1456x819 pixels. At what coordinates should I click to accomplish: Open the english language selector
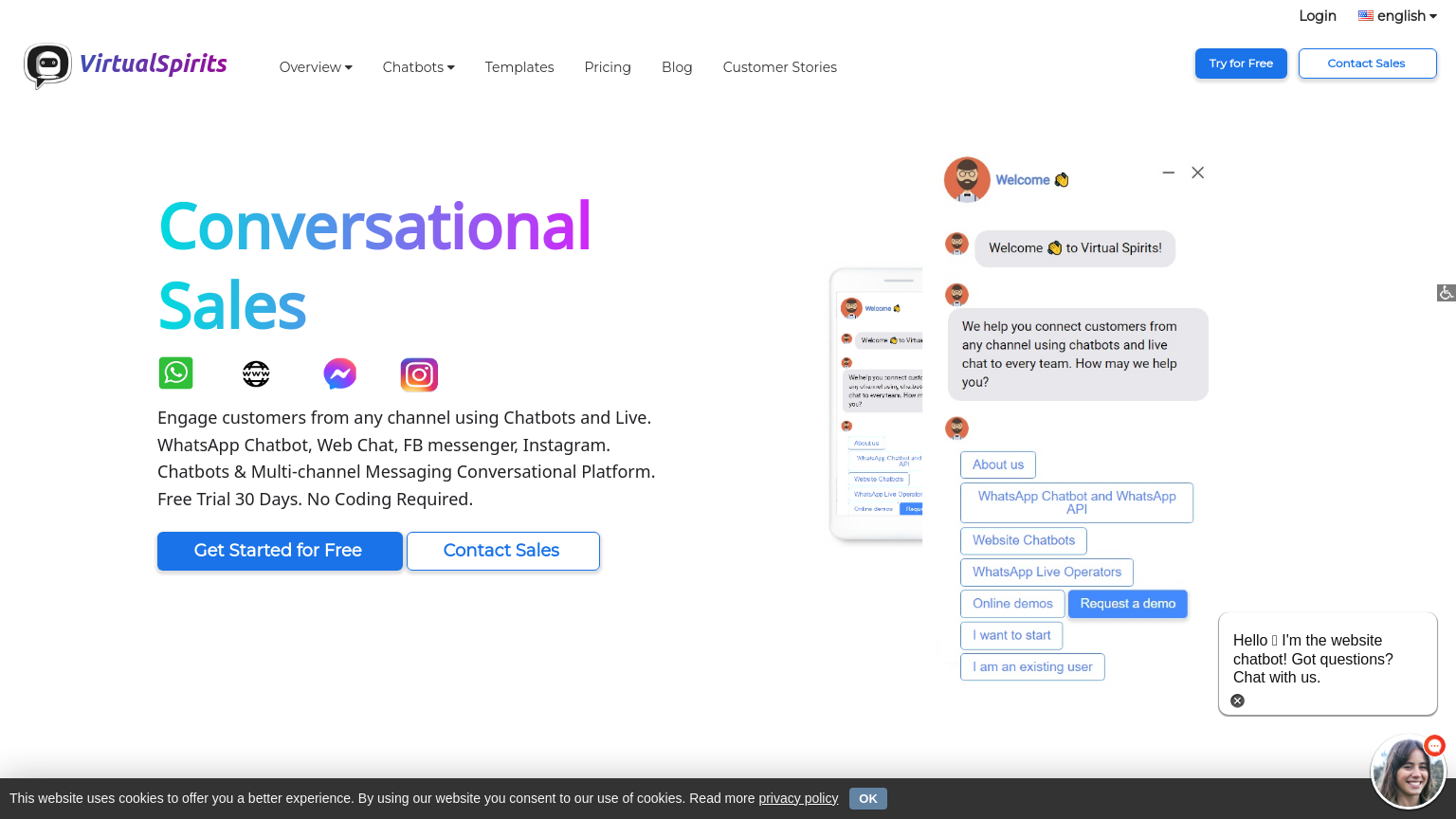coord(1397,16)
